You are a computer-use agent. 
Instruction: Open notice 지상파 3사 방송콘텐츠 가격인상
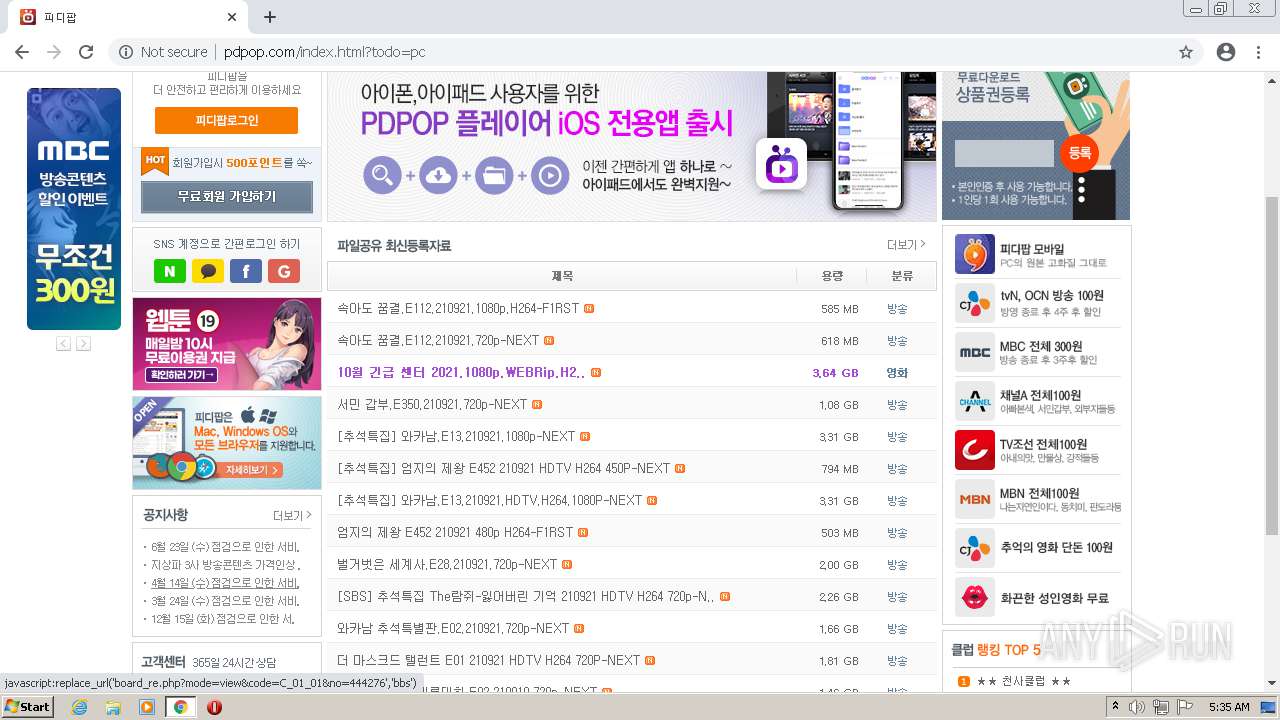(225, 565)
